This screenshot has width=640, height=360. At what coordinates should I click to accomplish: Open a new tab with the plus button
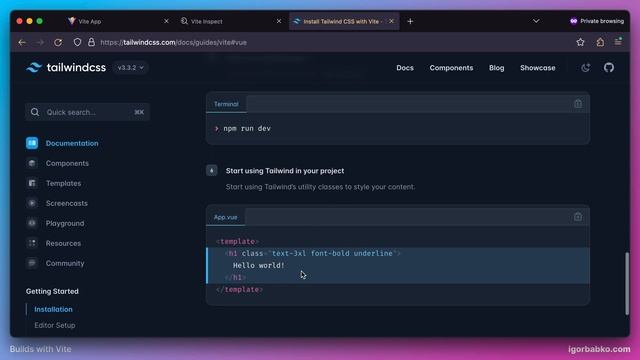[x=410, y=21]
